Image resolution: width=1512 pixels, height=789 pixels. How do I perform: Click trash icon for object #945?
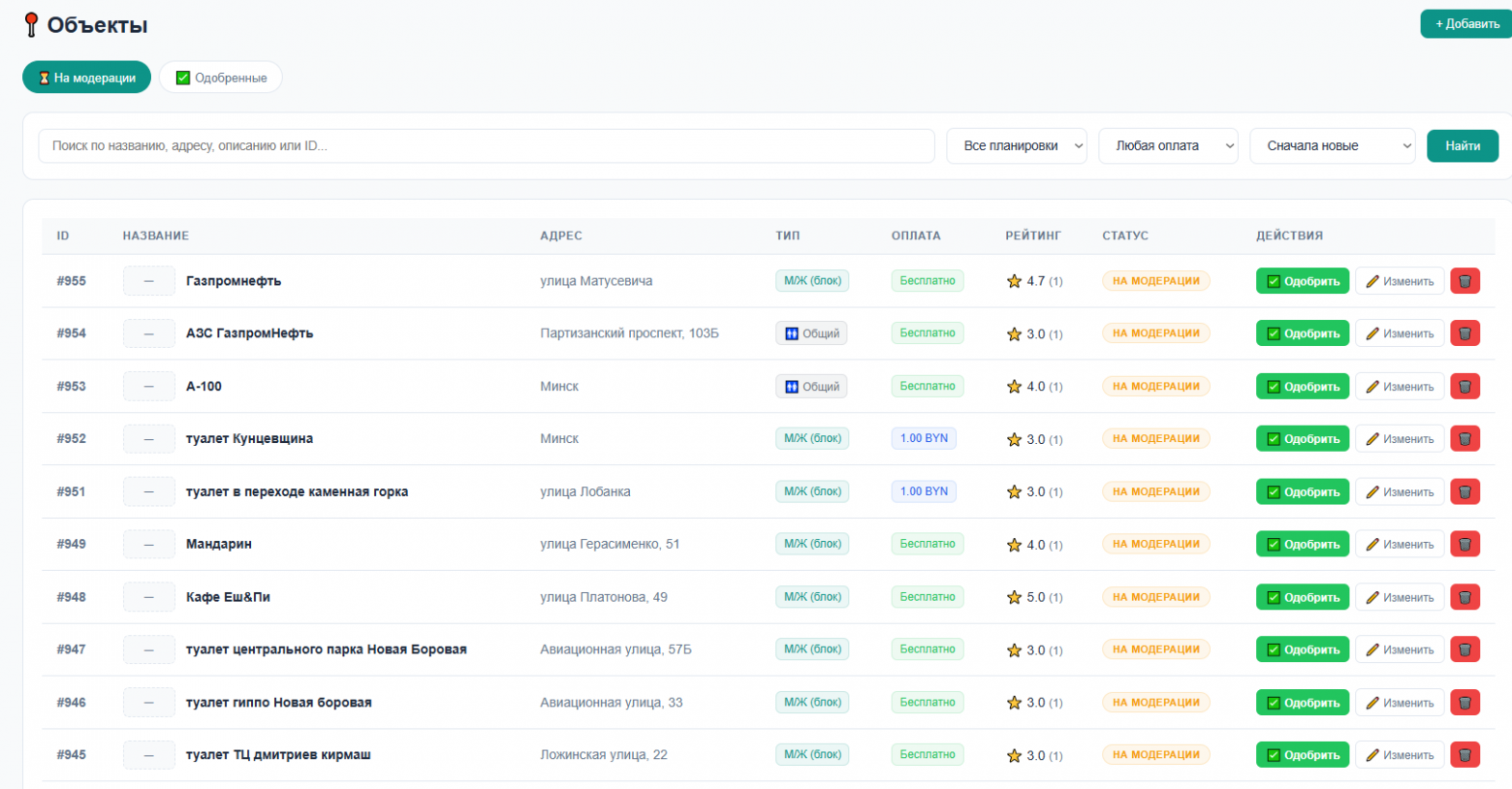pos(1465,754)
